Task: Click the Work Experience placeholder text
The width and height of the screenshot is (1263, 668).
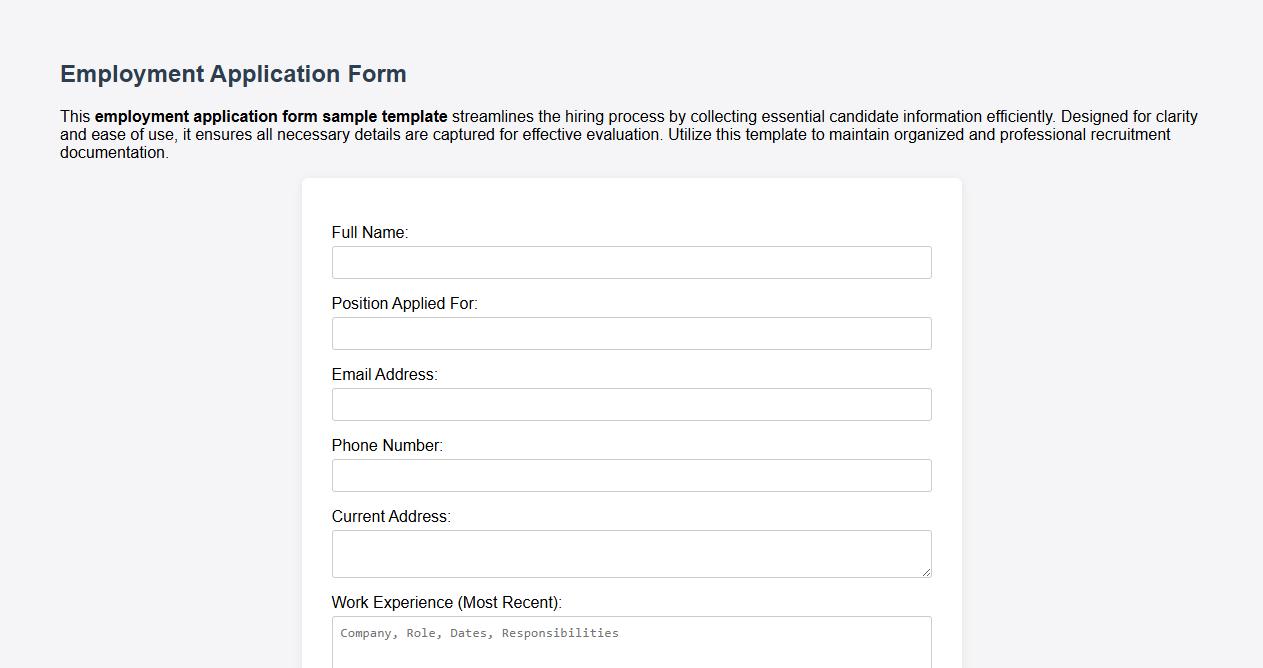Action: coord(478,632)
